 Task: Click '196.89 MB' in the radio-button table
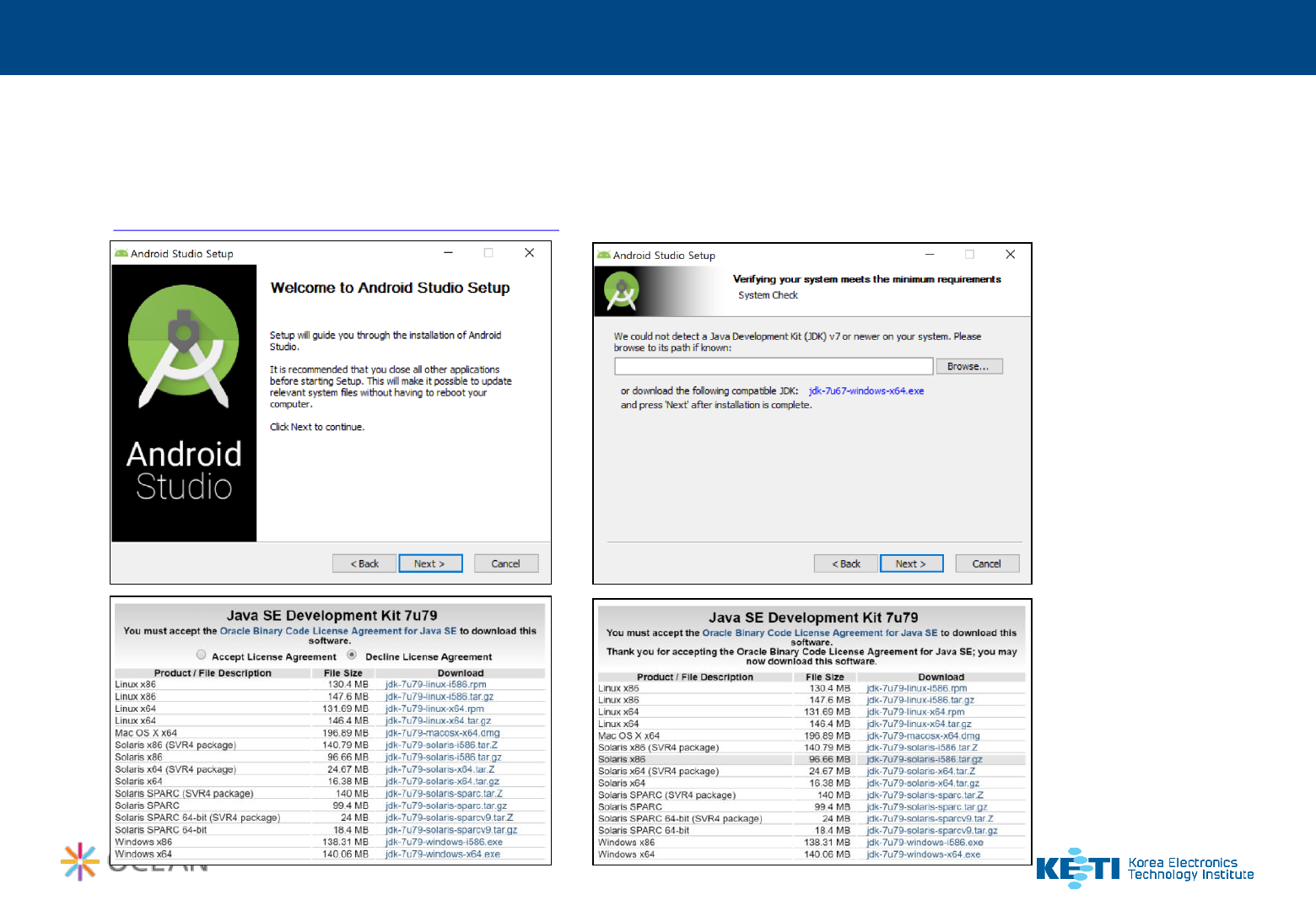point(346,733)
